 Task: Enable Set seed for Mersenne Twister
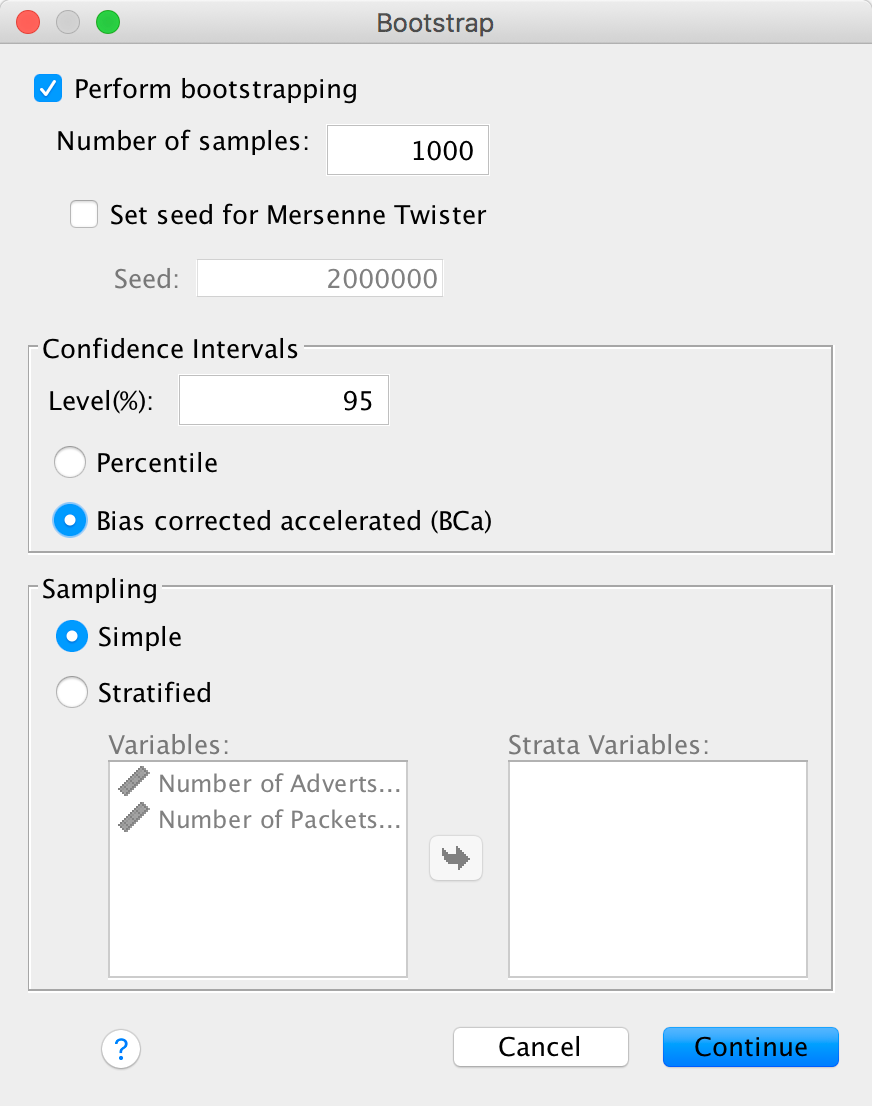point(84,214)
